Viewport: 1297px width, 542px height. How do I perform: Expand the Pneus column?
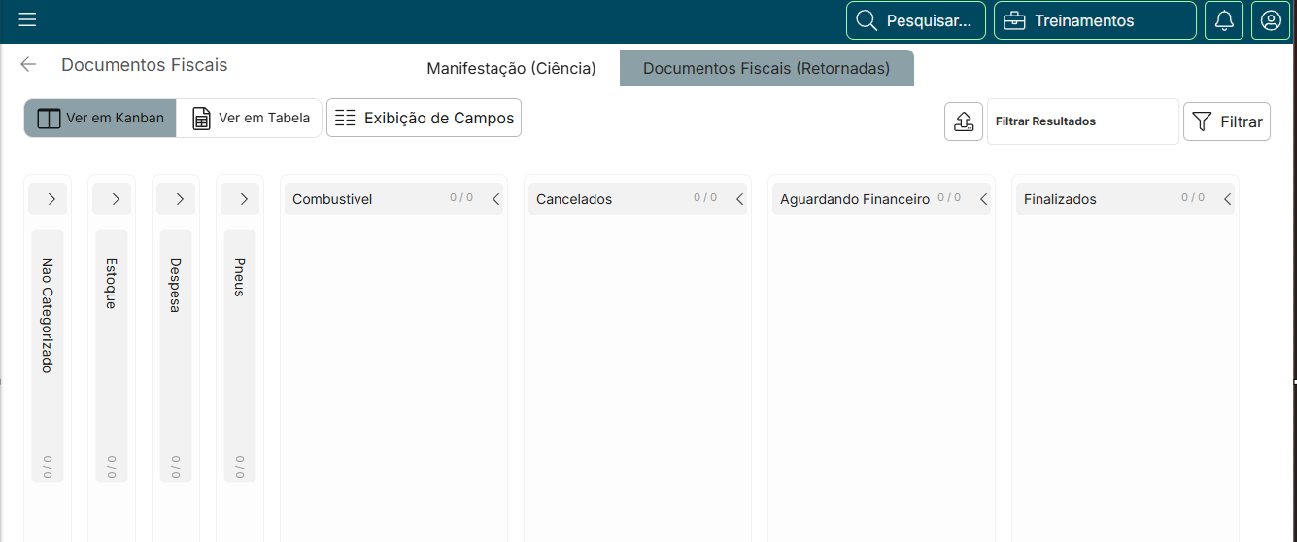pos(243,199)
